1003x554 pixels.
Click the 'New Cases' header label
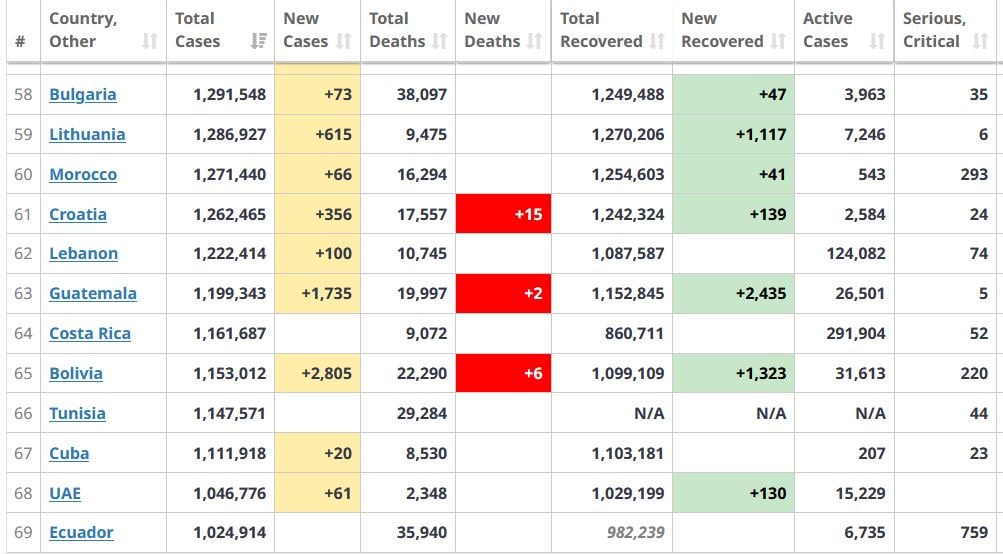(x=306, y=30)
